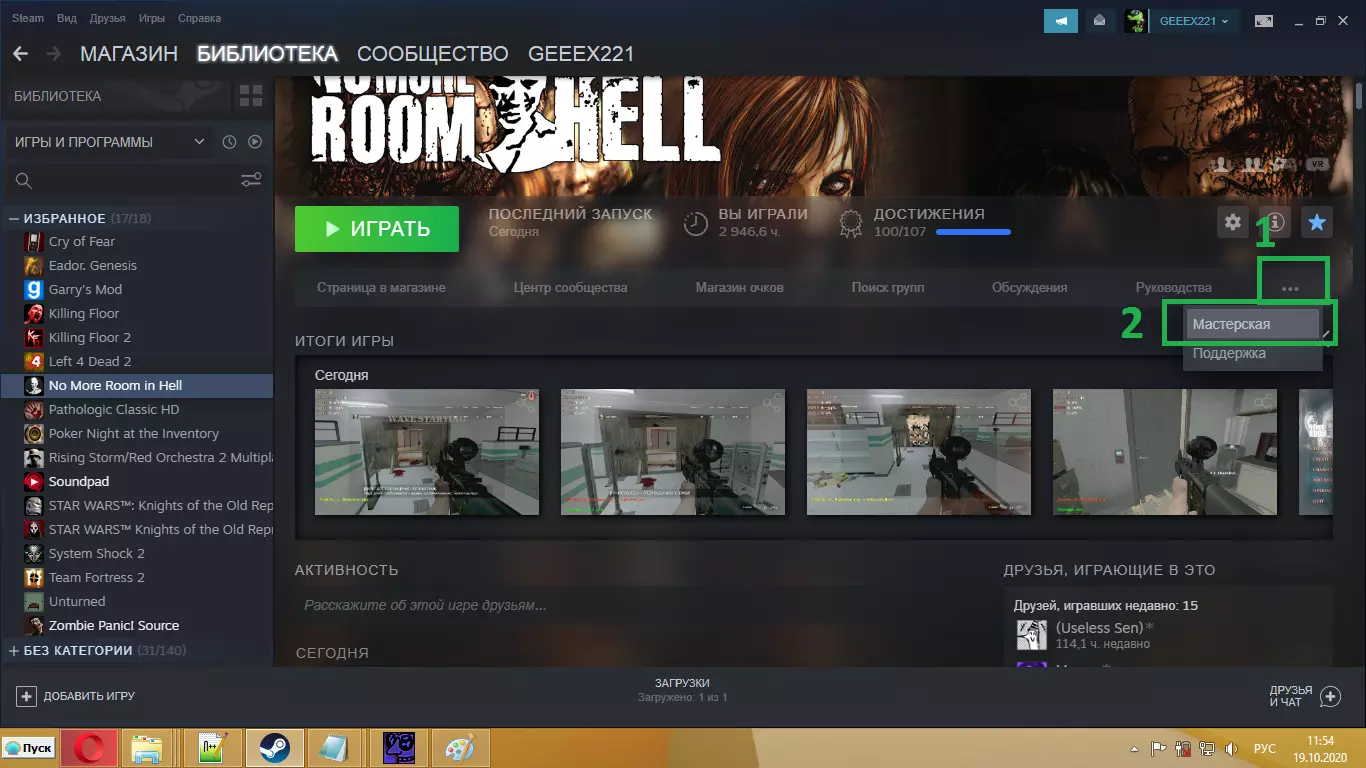Go to the СООБЩЕСТВО tab
The width and height of the screenshot is (1366, 768).
433,54
